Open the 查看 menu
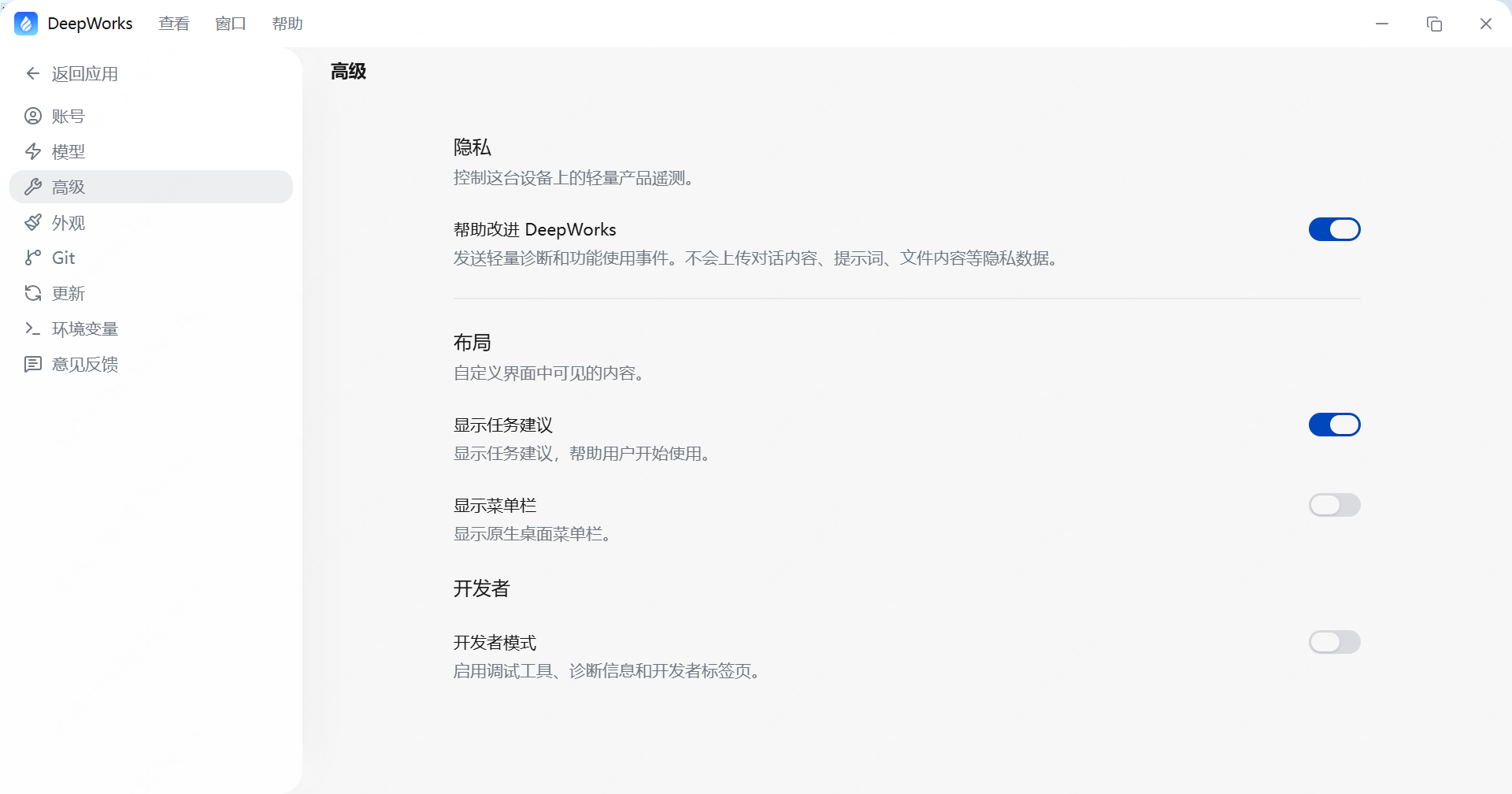Image resolution: width=1512 pixels, height=794 pixels. coord(174,24)
